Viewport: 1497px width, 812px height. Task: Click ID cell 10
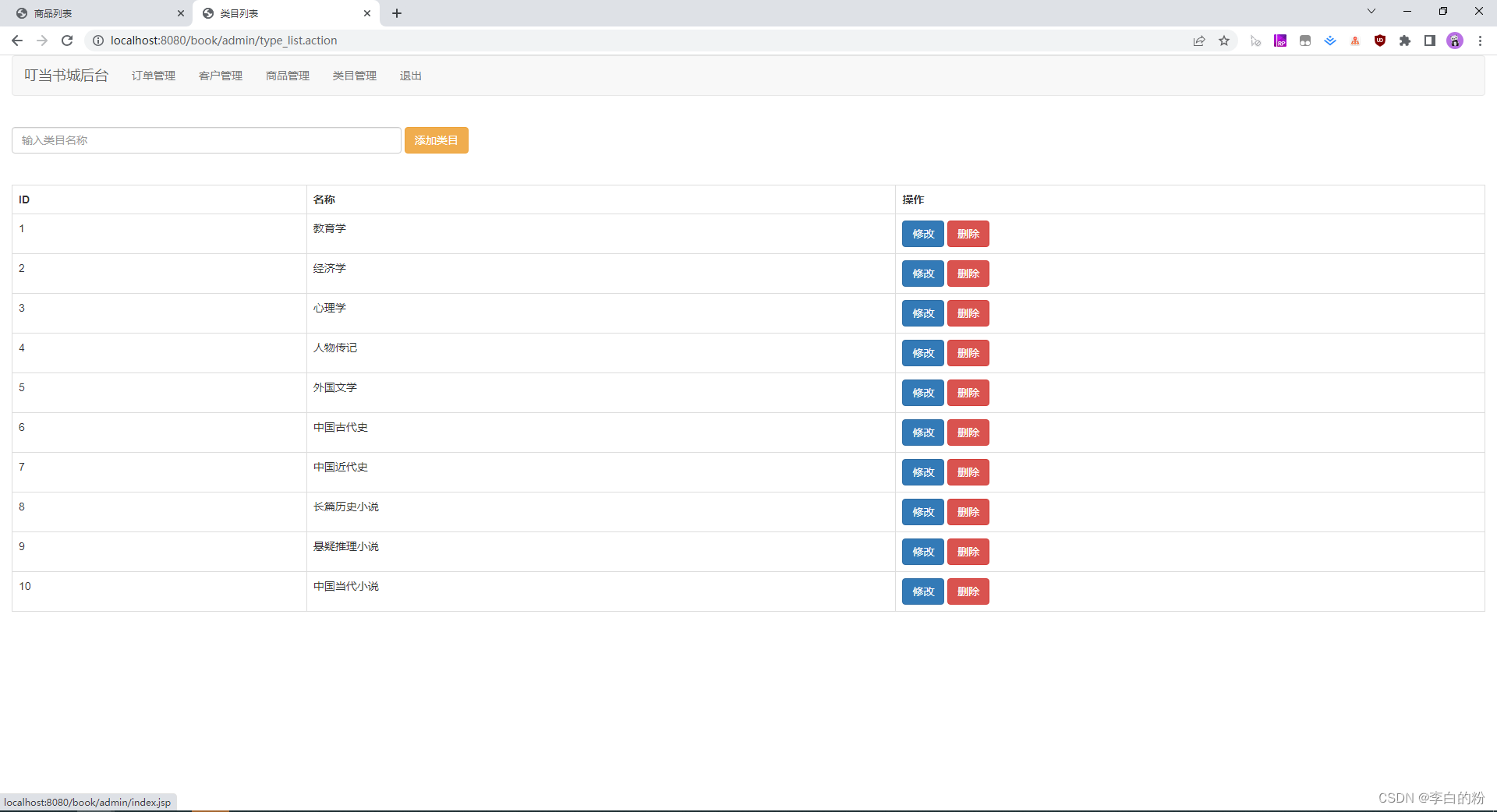[160, 591]
